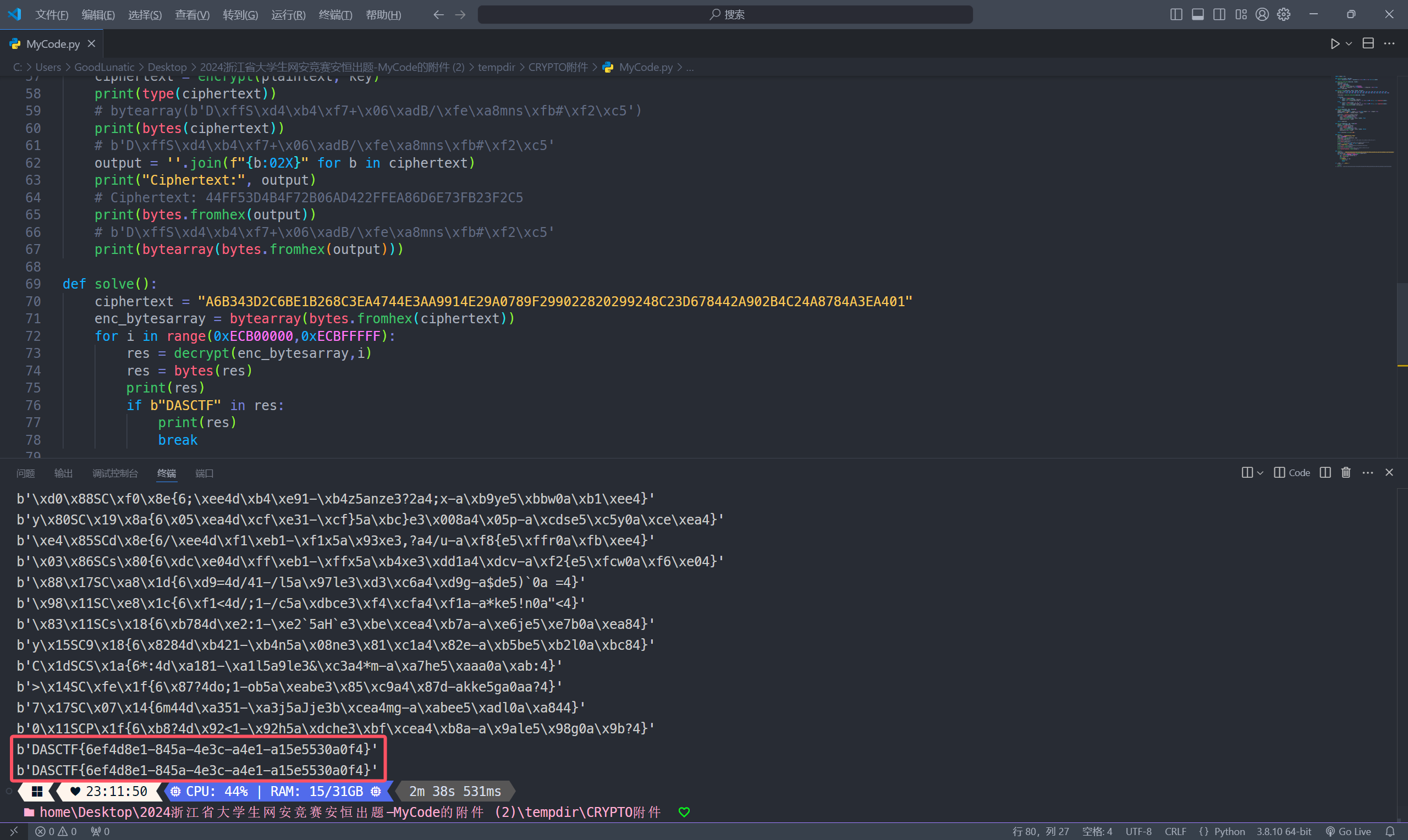Open the accounts icon in title bar
The image size is (1408, 840).
tap(1262, 15)
